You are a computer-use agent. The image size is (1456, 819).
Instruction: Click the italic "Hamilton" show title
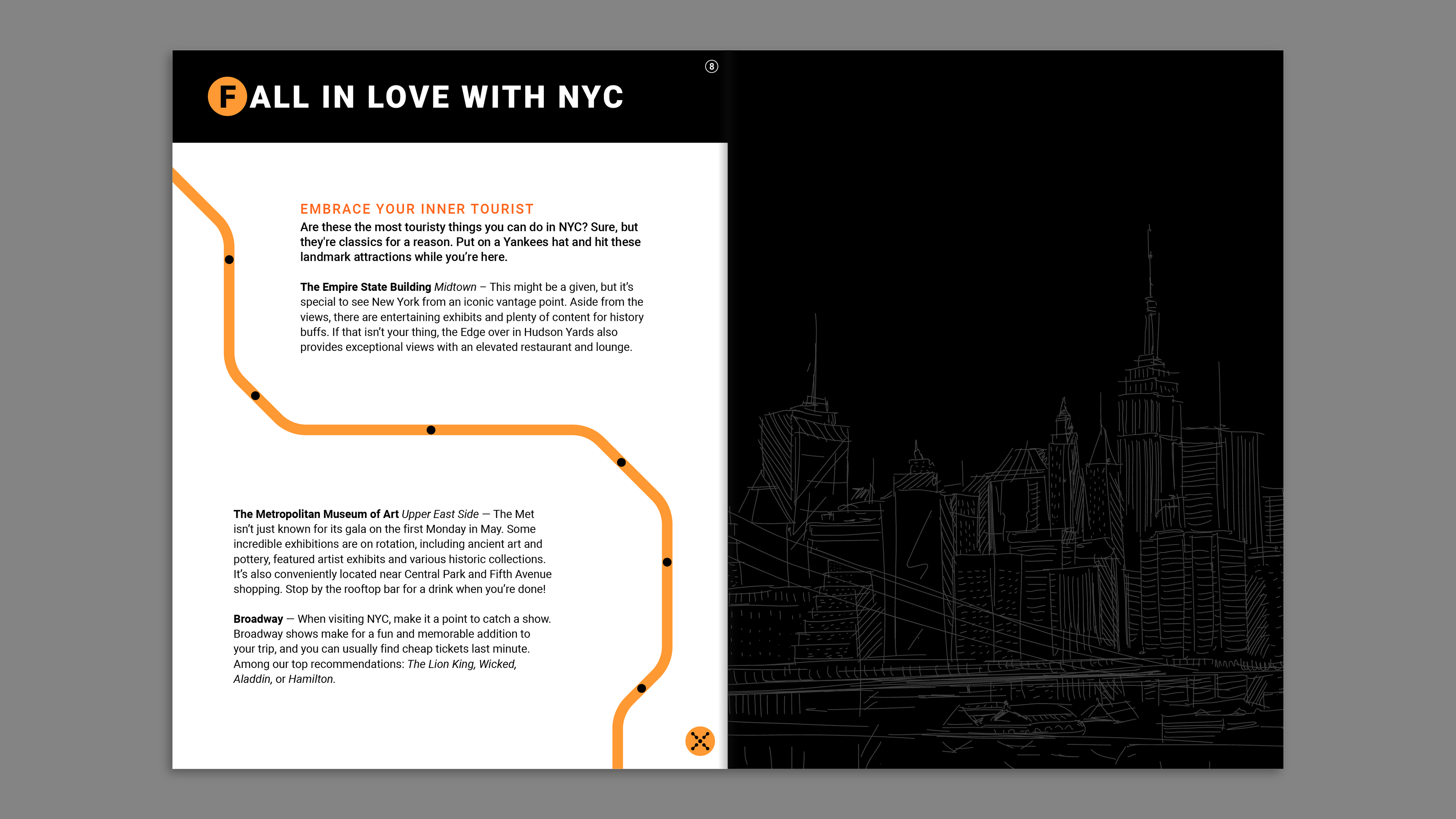311,679
